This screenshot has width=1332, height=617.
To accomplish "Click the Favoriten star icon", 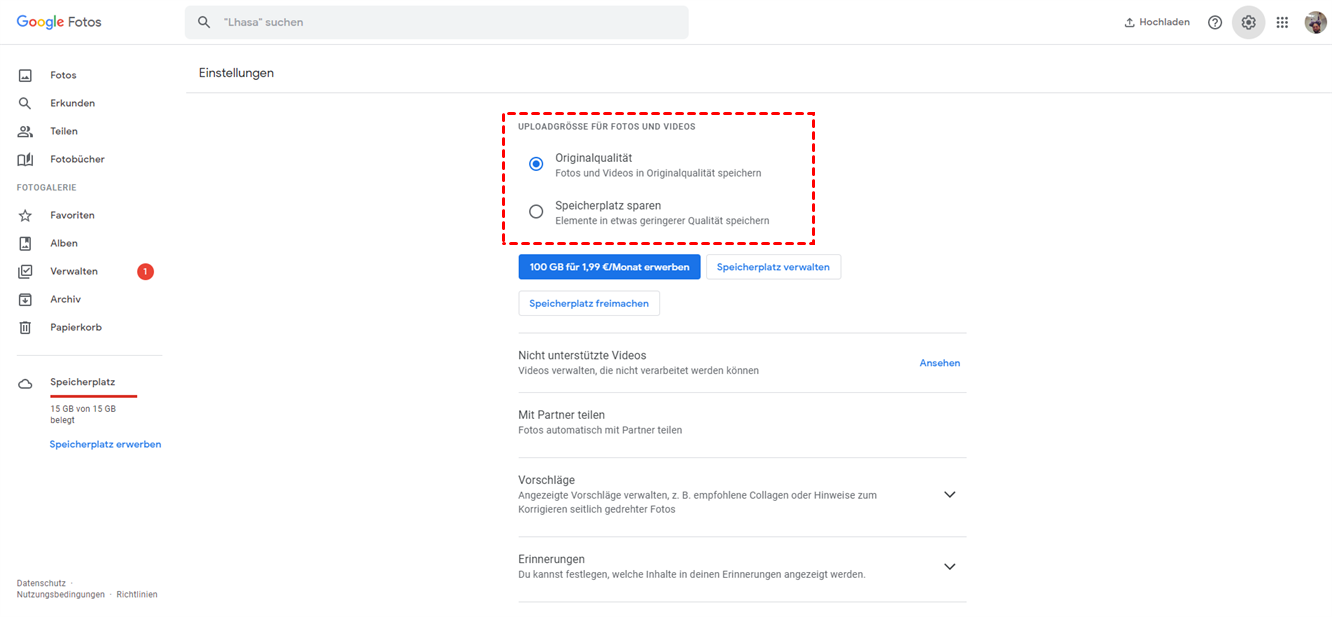I will tap(26, 216).
